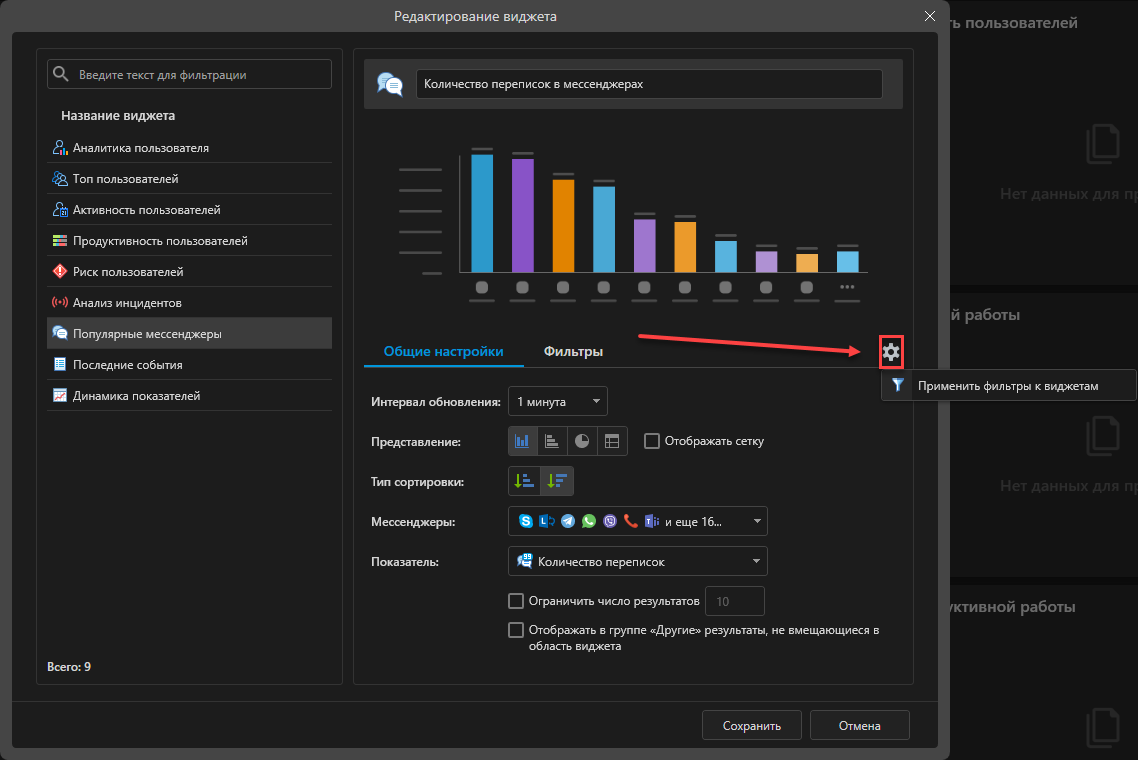The height and width of the screenshot is (760, 1138).
Task: Open the «Интервал обновления» dropdown
Action: (557, 402)
